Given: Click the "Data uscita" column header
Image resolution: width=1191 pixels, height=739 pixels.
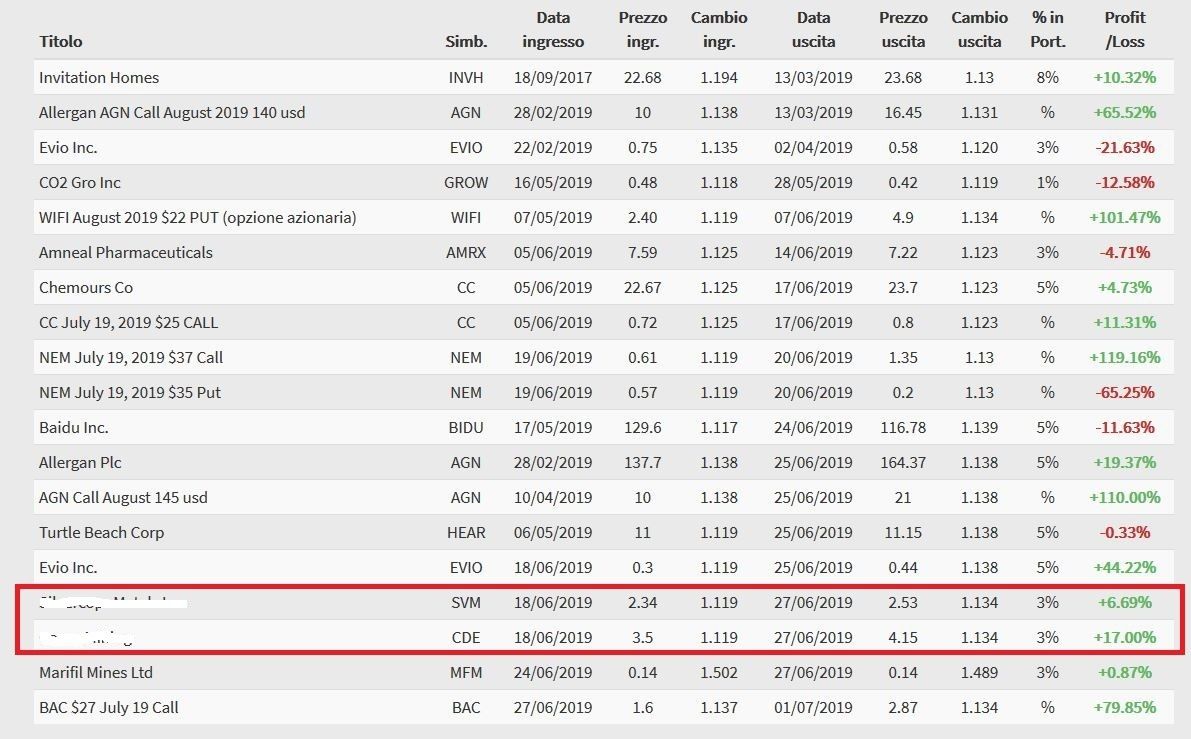Looking at the screenshot, I should pyautogui.click(x=813, y=30).
